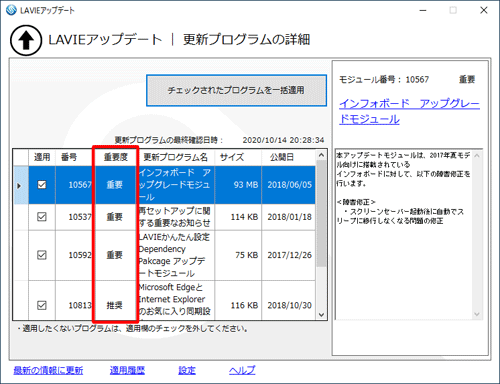500x384 pixels.
Task: Click the LAVIE app icon in title bar
Action: 11,10
